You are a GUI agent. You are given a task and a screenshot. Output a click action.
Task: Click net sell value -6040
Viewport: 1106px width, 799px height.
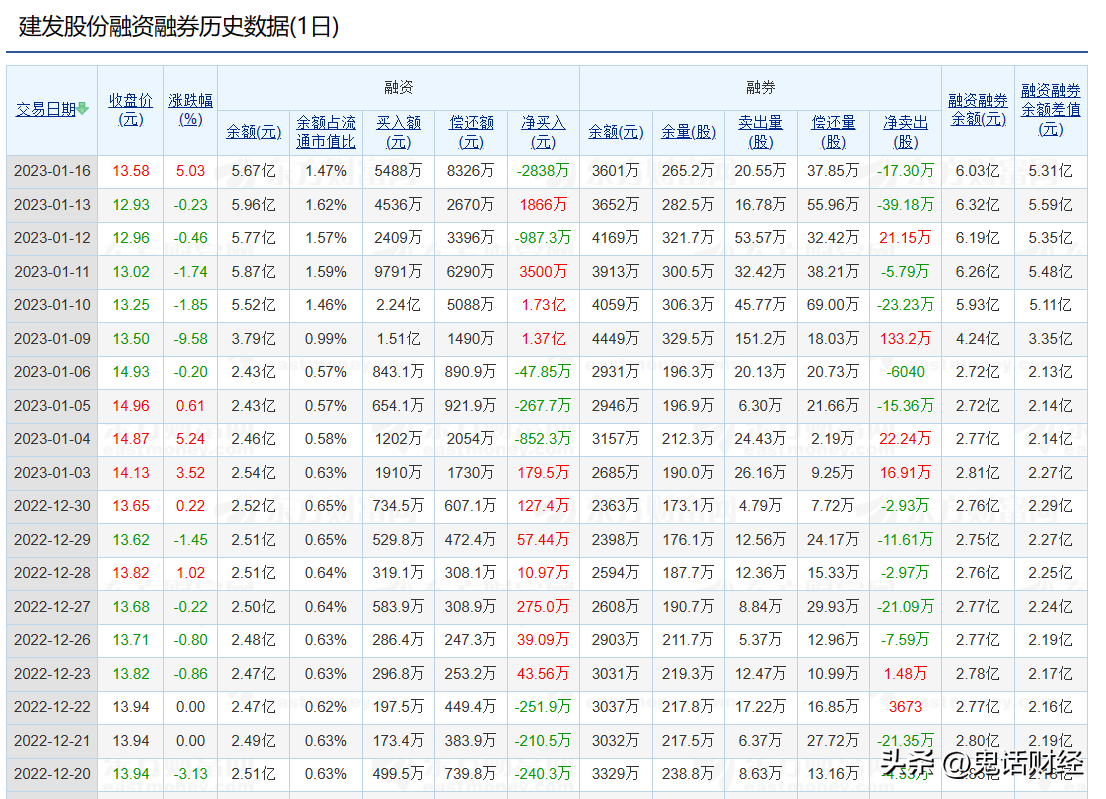click(x=906, y=372)
